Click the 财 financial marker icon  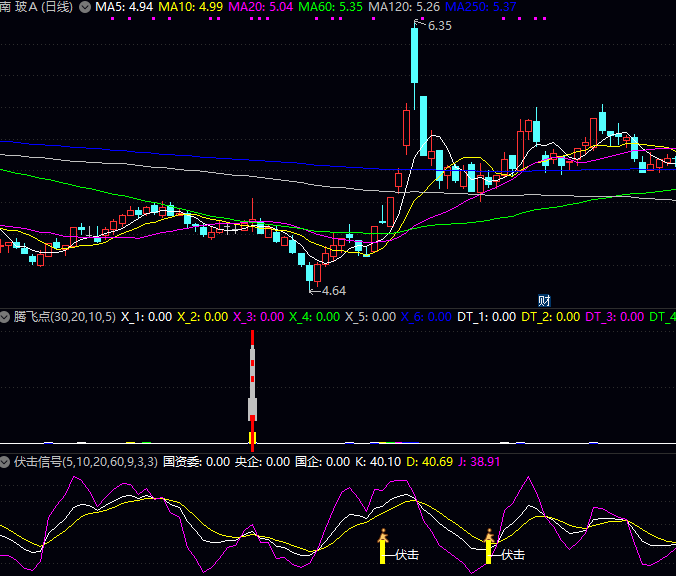[x=544, y=300]
